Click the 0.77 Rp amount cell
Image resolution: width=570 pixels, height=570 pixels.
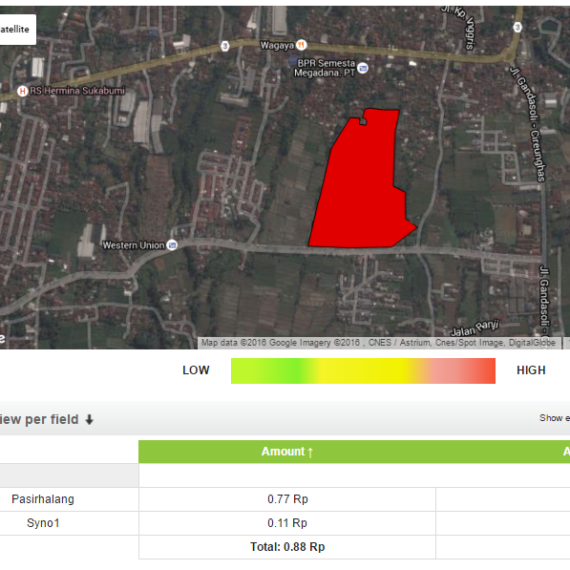point(287,499)
